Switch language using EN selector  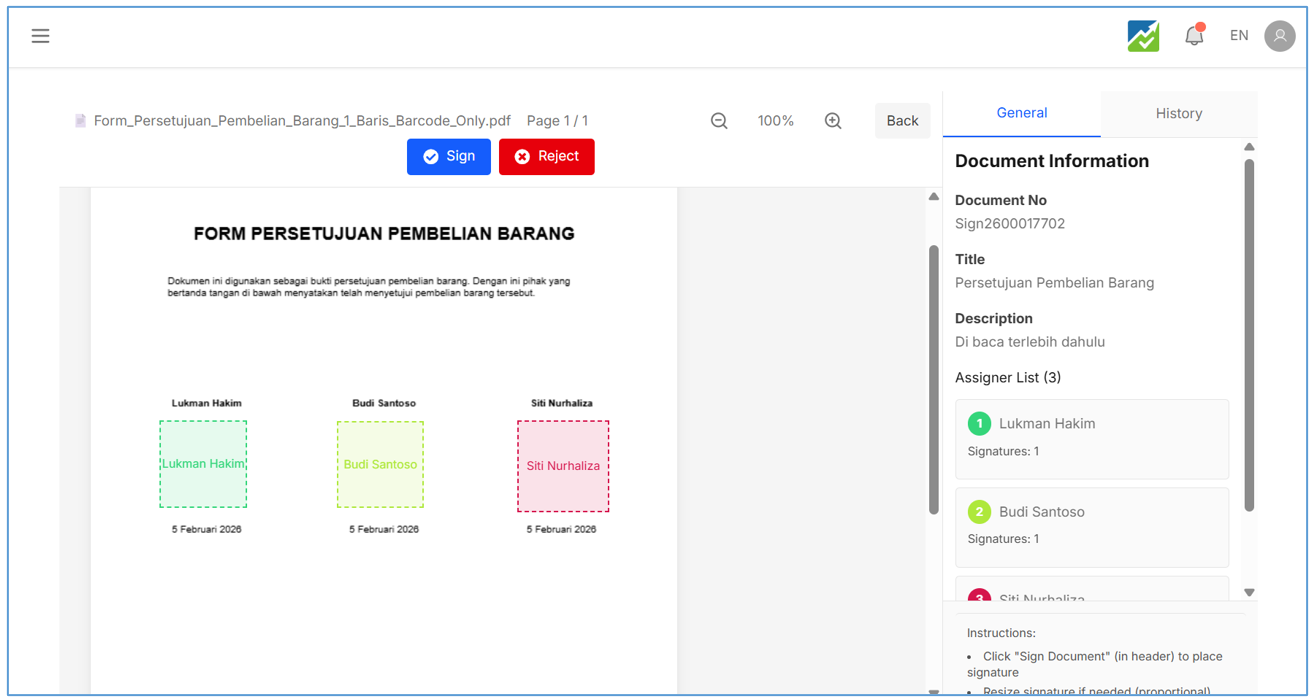1239,36
